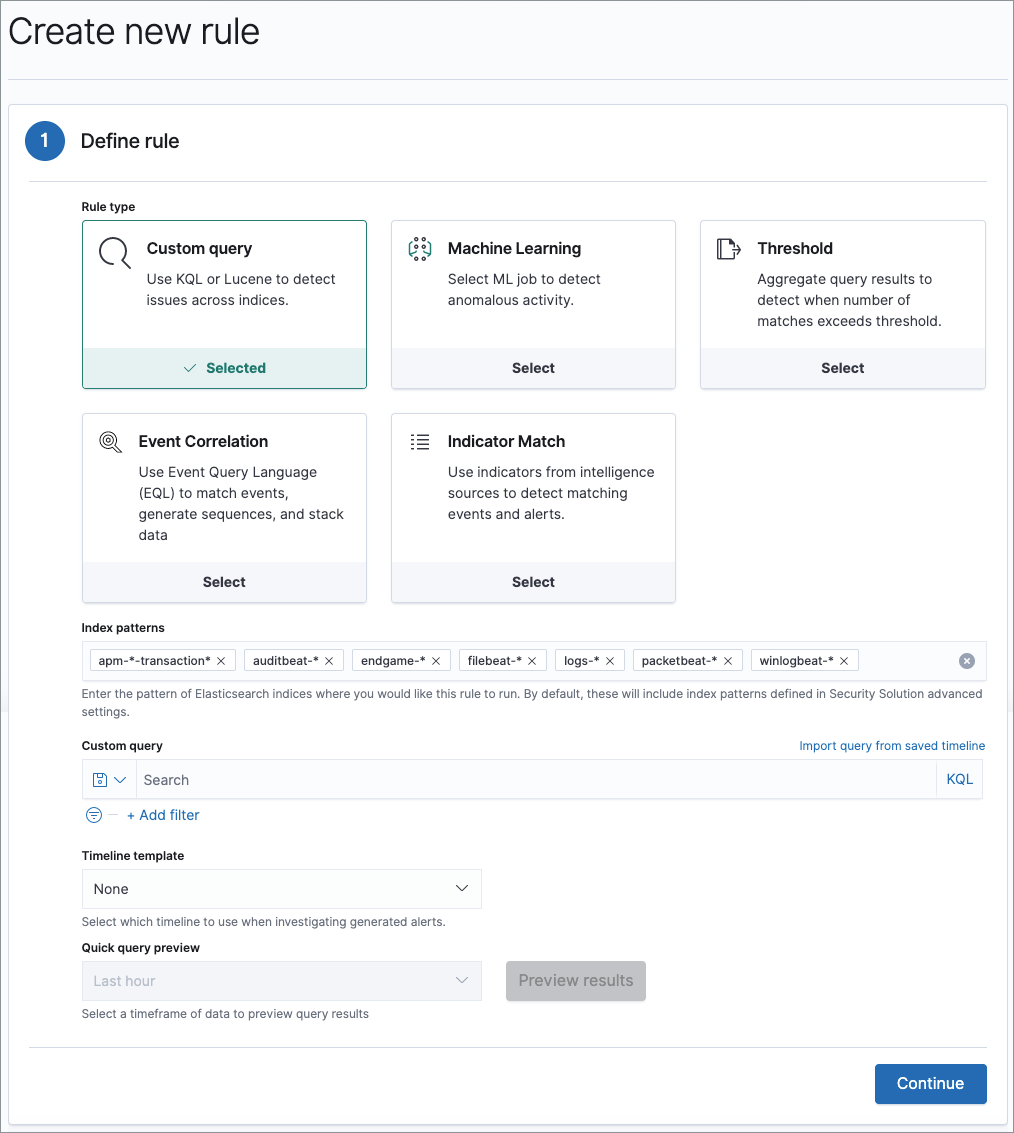Select the Threshold rule type
The image size is (1014, 1133).
click(842, 368)
